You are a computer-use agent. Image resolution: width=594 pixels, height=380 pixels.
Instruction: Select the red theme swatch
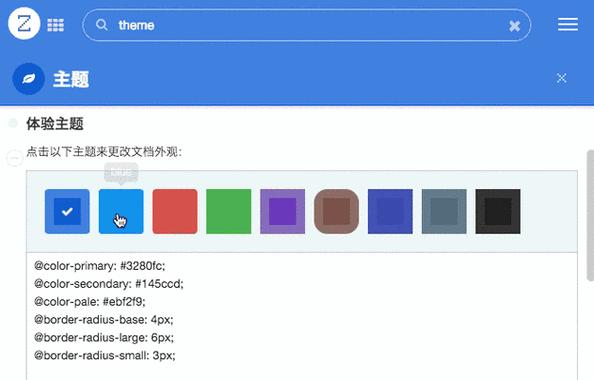[x=175, y=211]
